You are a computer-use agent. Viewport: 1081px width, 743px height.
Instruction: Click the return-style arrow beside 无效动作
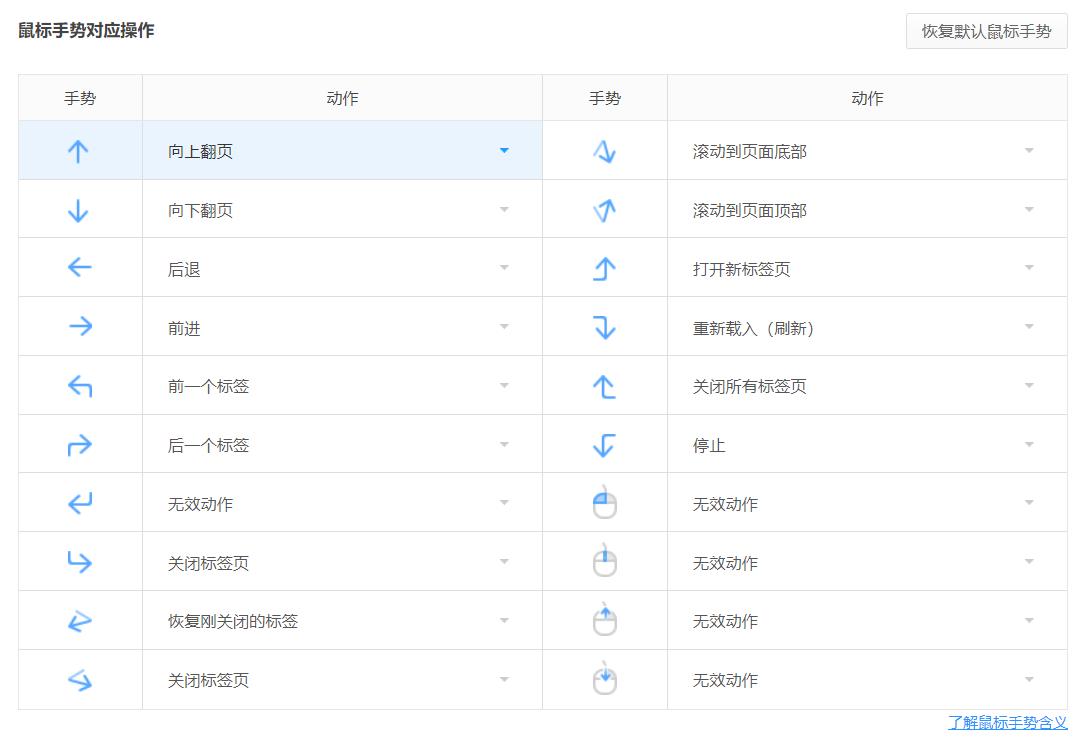79,503
